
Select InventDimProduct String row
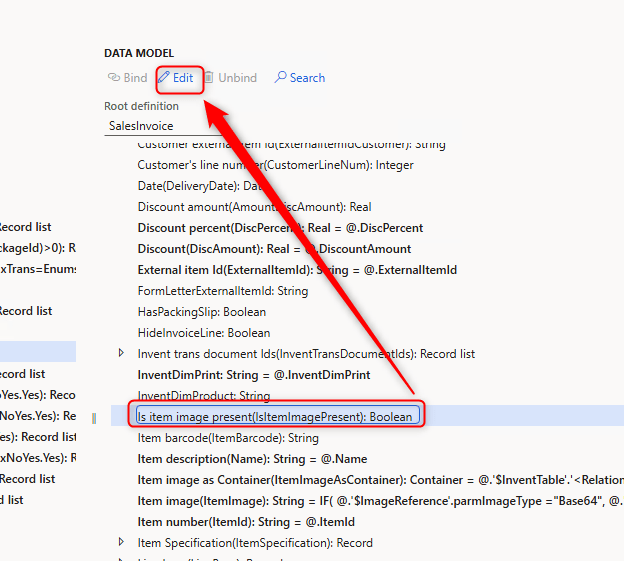tap(204, 396)
